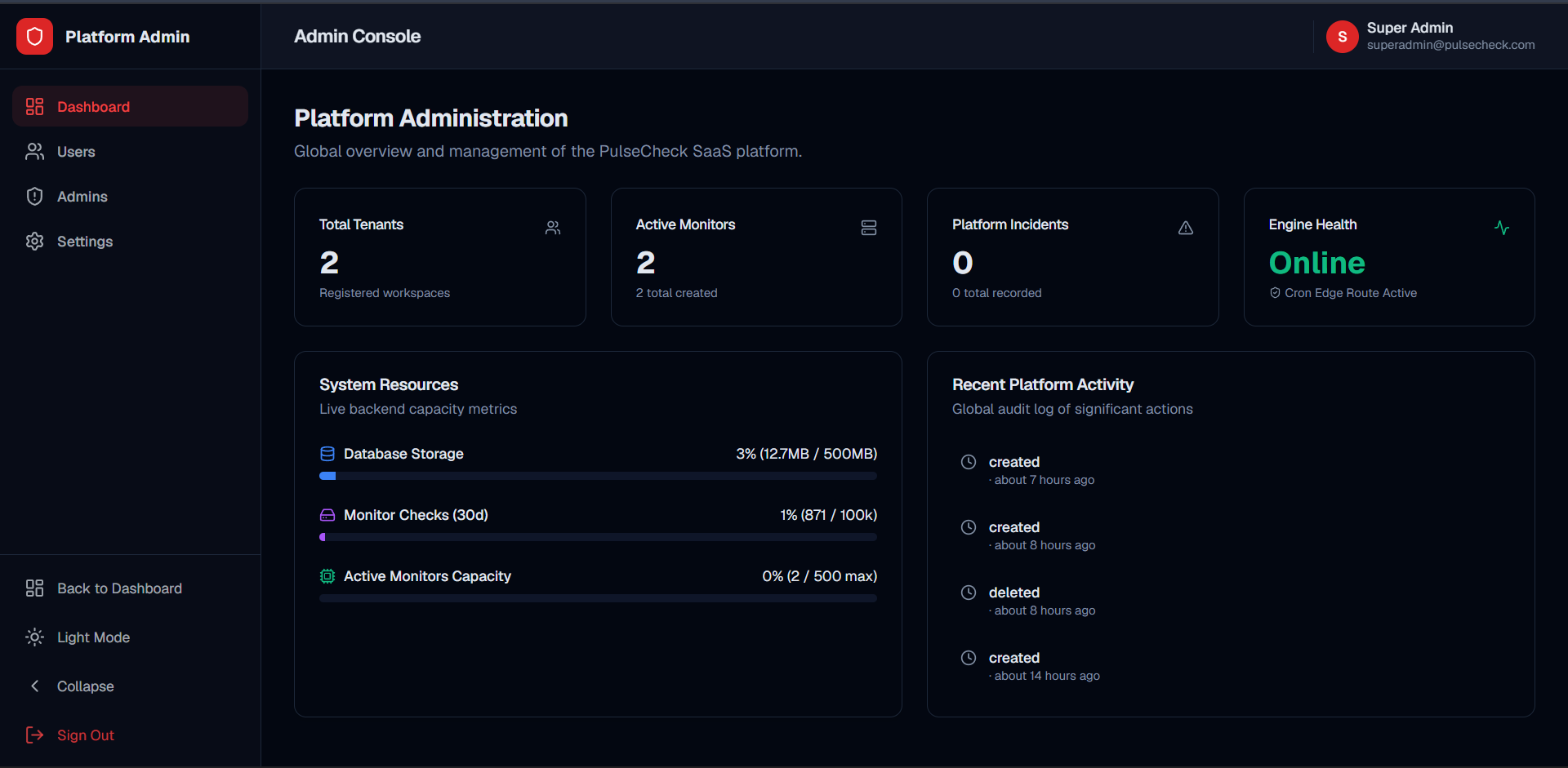Click the left chevron Collapse icon
This screenshot has width=1568, height=768.
[34, 686]
